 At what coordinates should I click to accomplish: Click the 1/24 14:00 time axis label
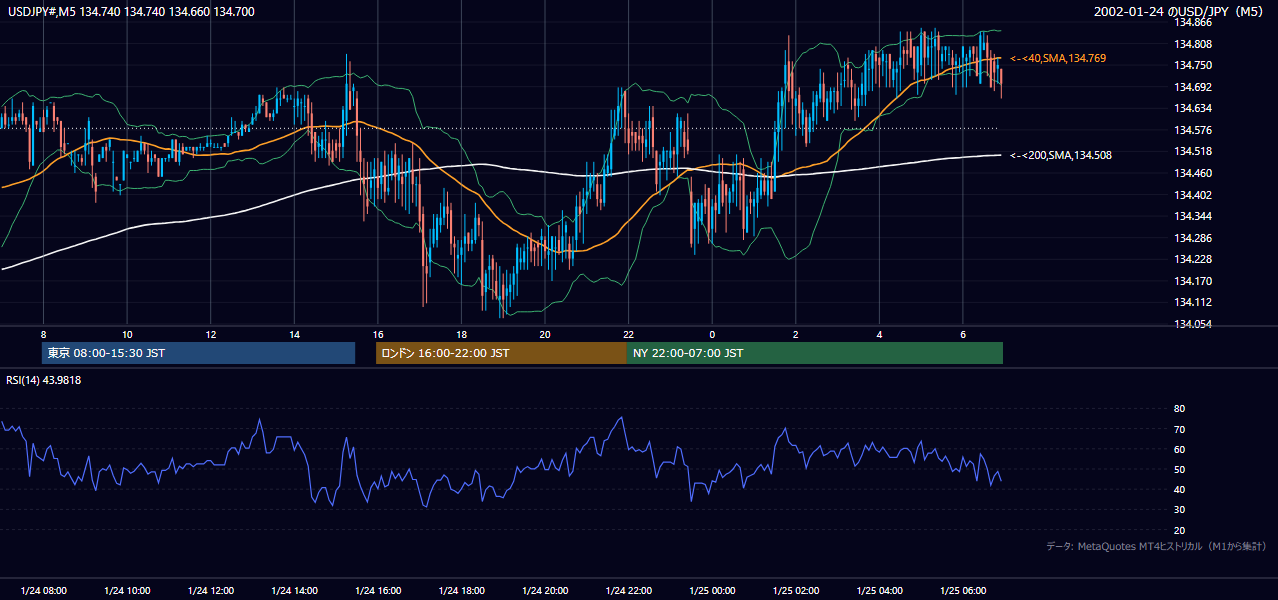coord(294,591)
